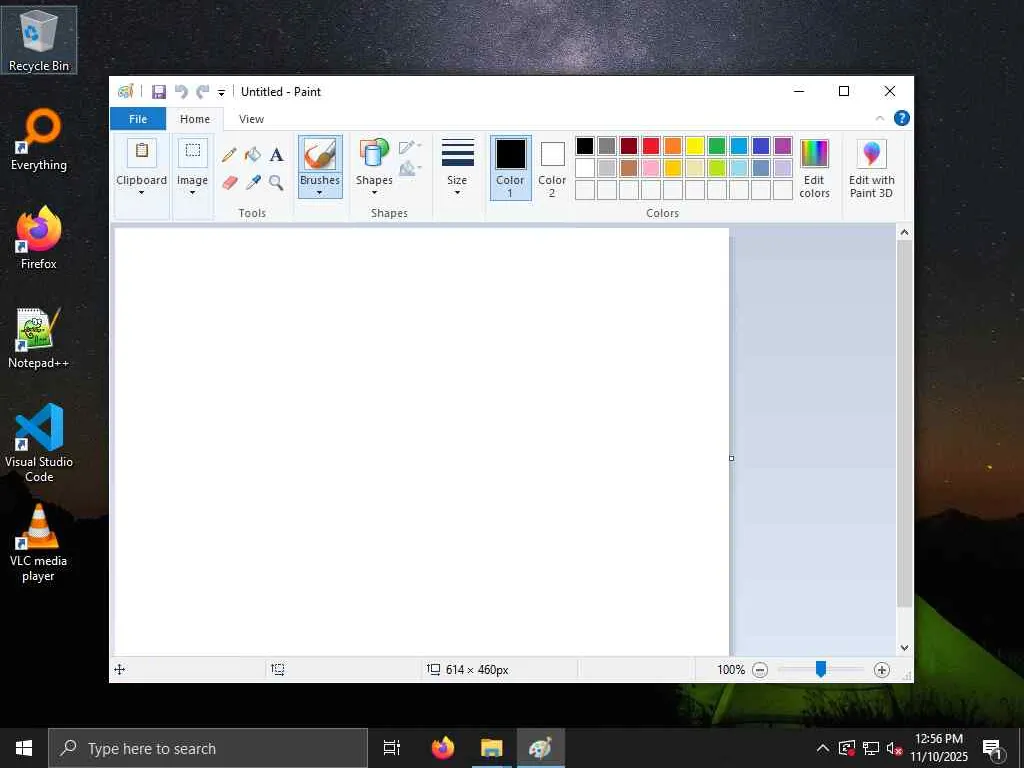This screenshot has height=768, width=1024.
Task: Expand the Brushes dropdown arrow
Action: click(319, 193)
